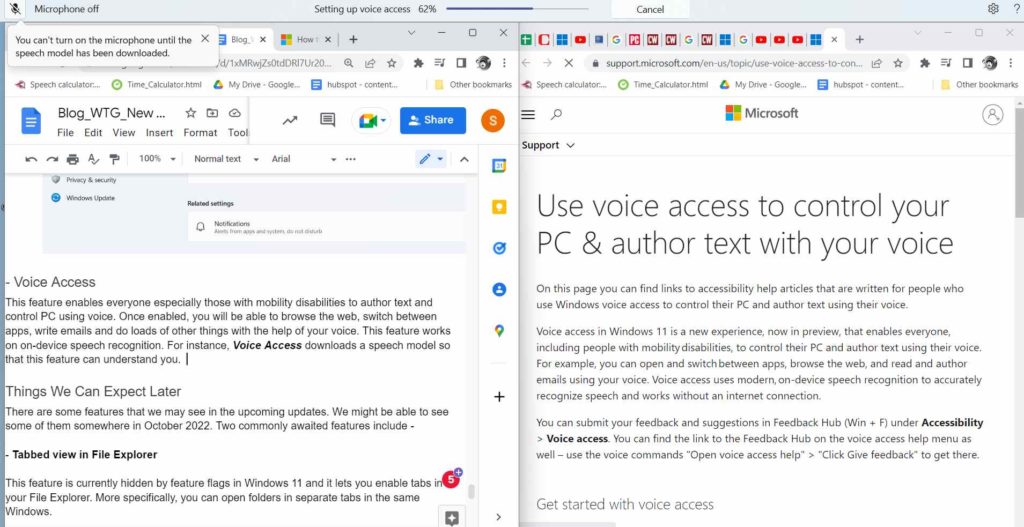
Task: Sign in via Microsoft account icon
Action: pyautogui.click(x=992, y=114)
